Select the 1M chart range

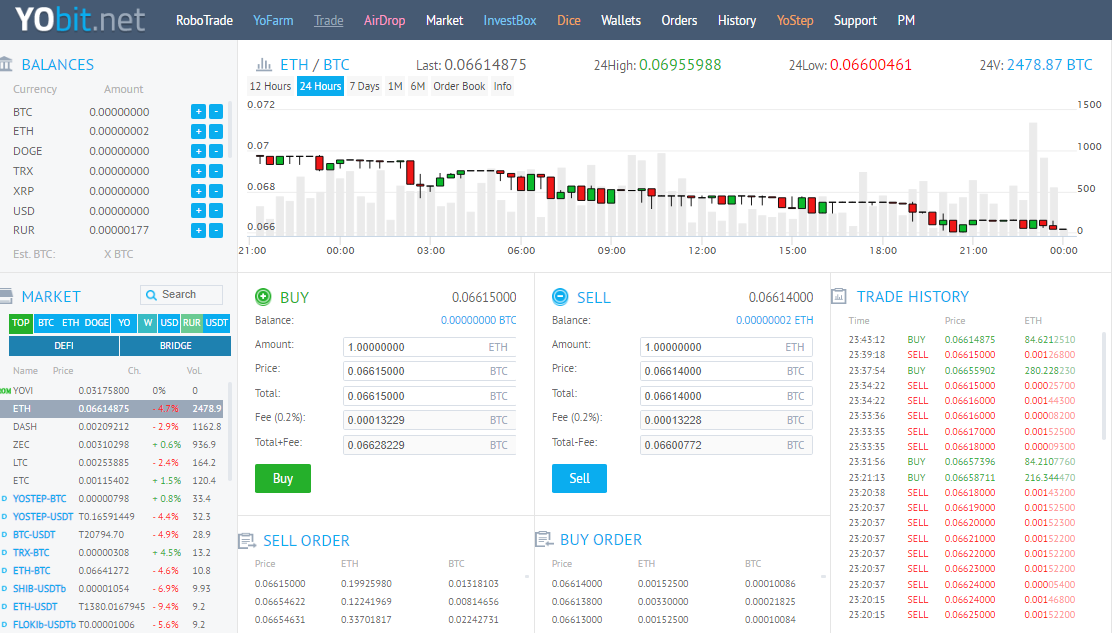395,86
